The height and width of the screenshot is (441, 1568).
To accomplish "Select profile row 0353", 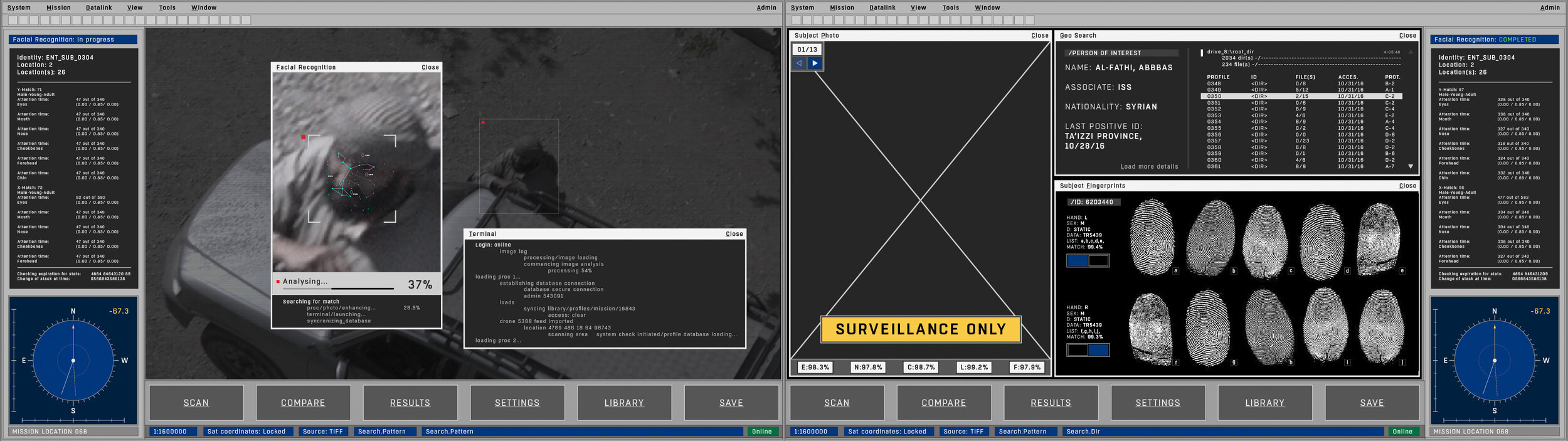I will (1301, 115).
